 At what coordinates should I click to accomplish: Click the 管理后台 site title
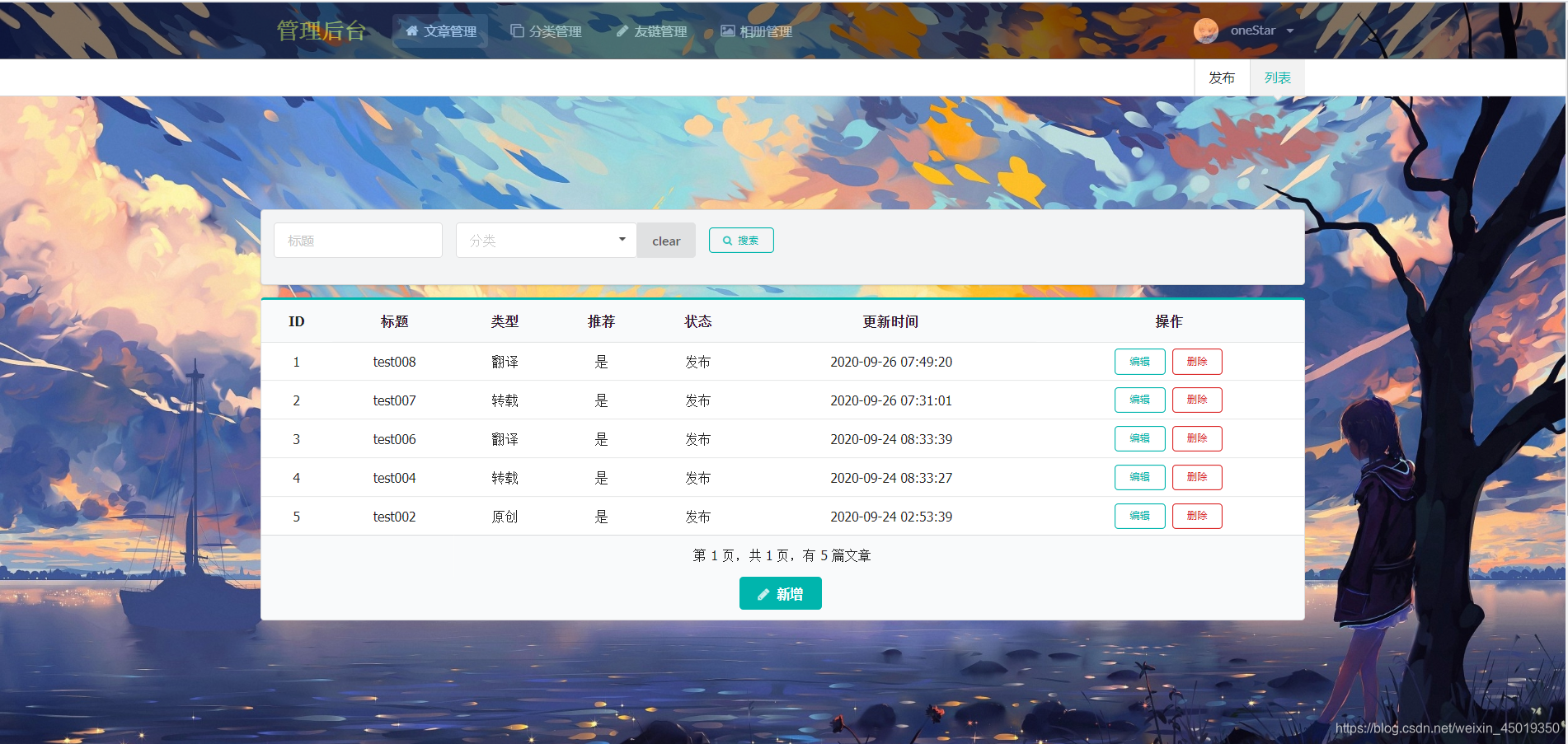pyautogui.click(x=322, y=30)
